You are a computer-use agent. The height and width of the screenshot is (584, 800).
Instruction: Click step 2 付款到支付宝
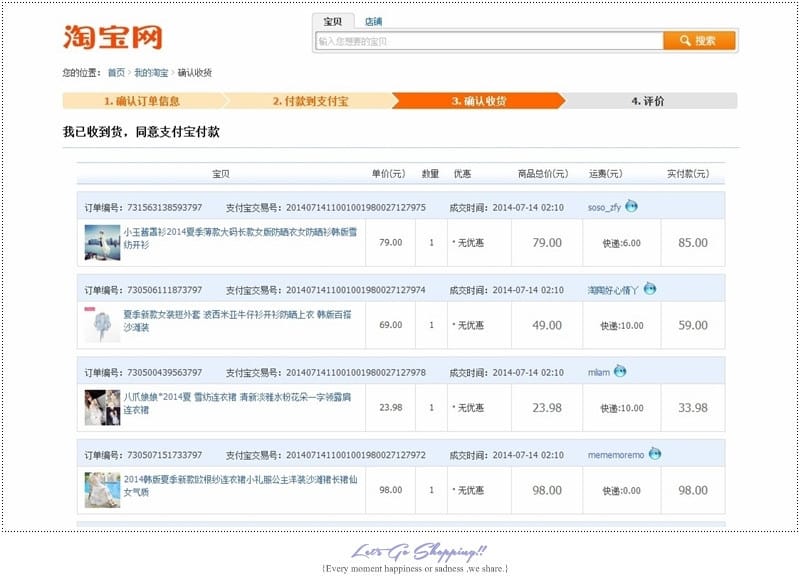pos(310,101)
